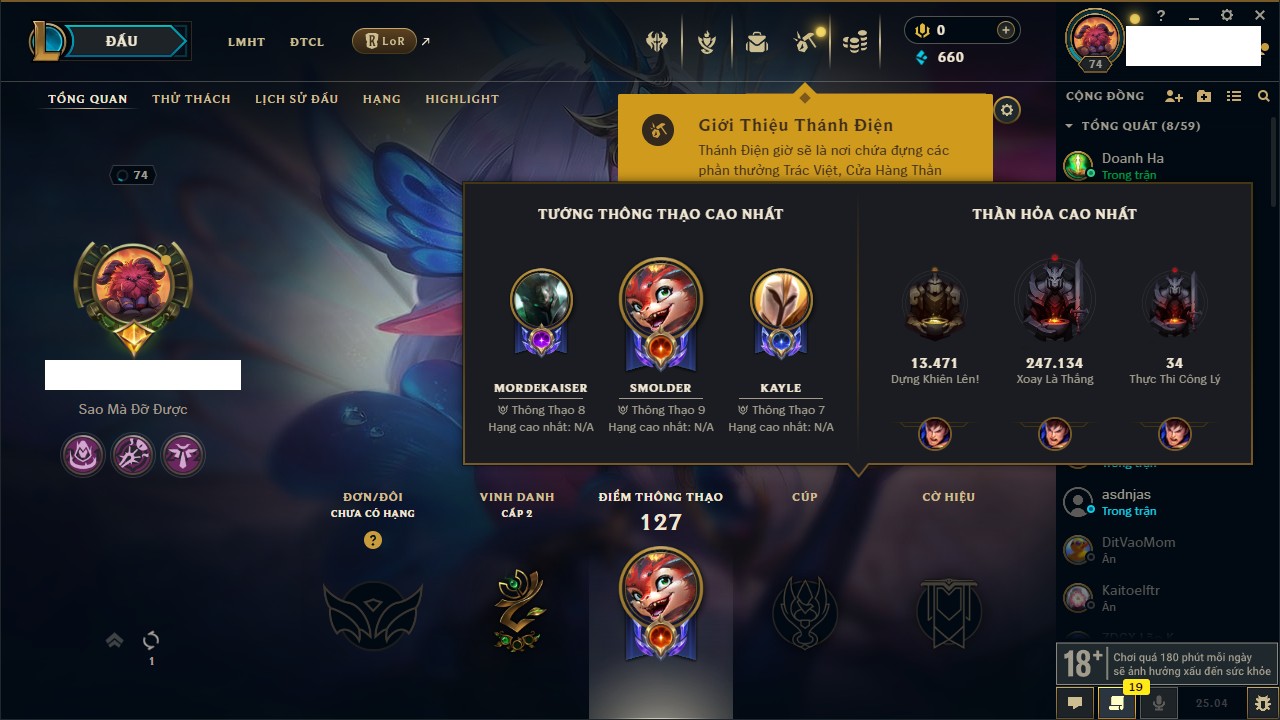Open the Collection backpack icon
1280x720 pixels.
pos(757,42)
